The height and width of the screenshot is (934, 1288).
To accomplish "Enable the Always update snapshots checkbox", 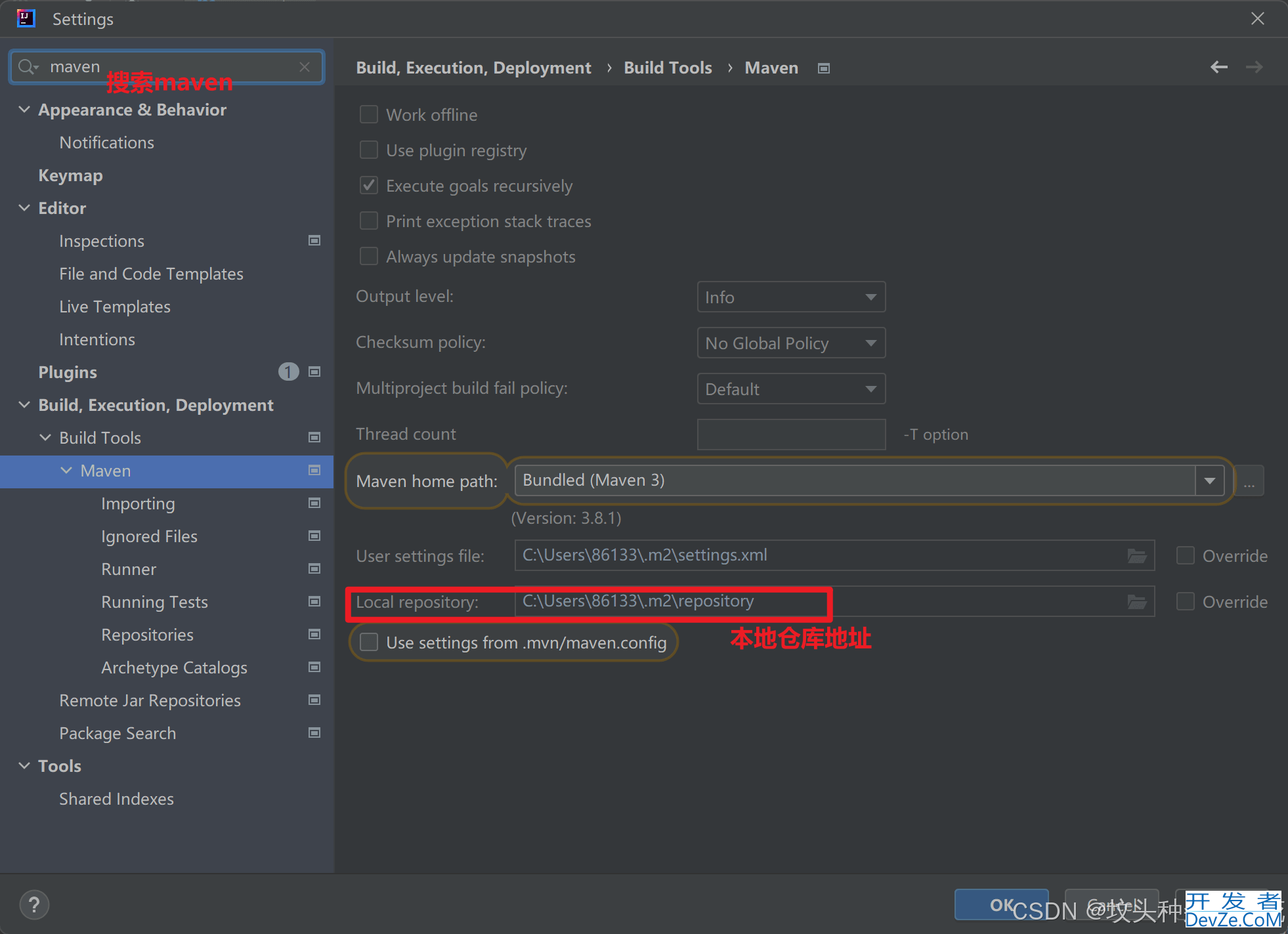I will click(369, 256).
